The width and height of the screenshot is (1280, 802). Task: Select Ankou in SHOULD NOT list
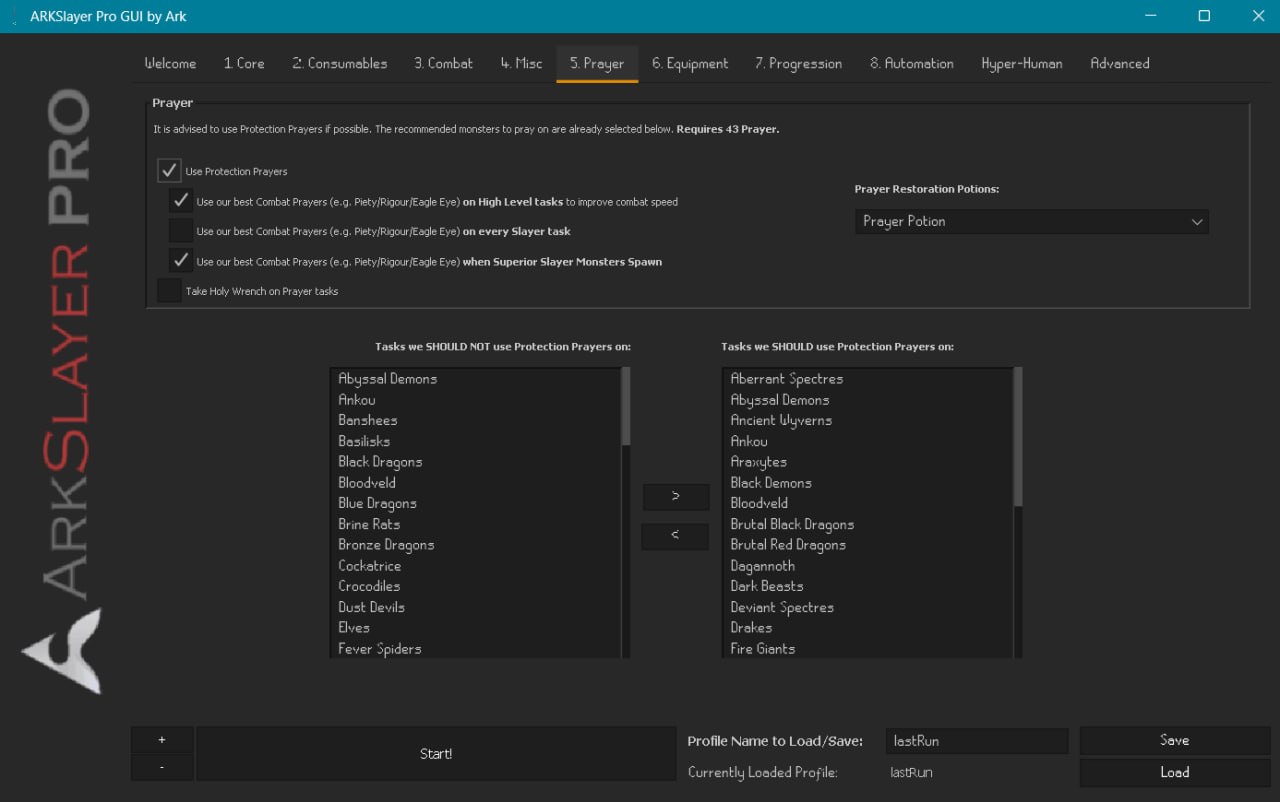point(476,400)
